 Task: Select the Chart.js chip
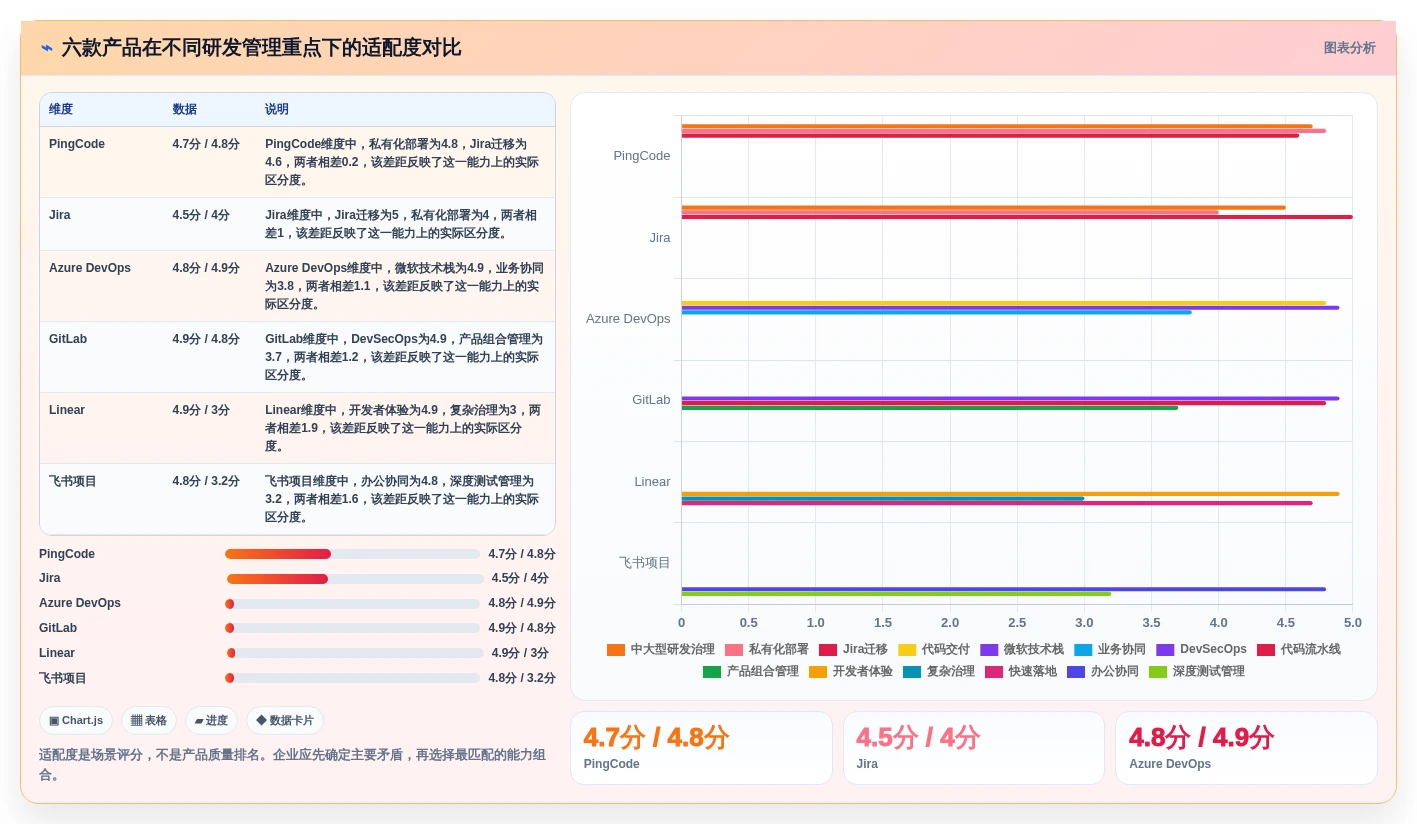click(76, 720)
